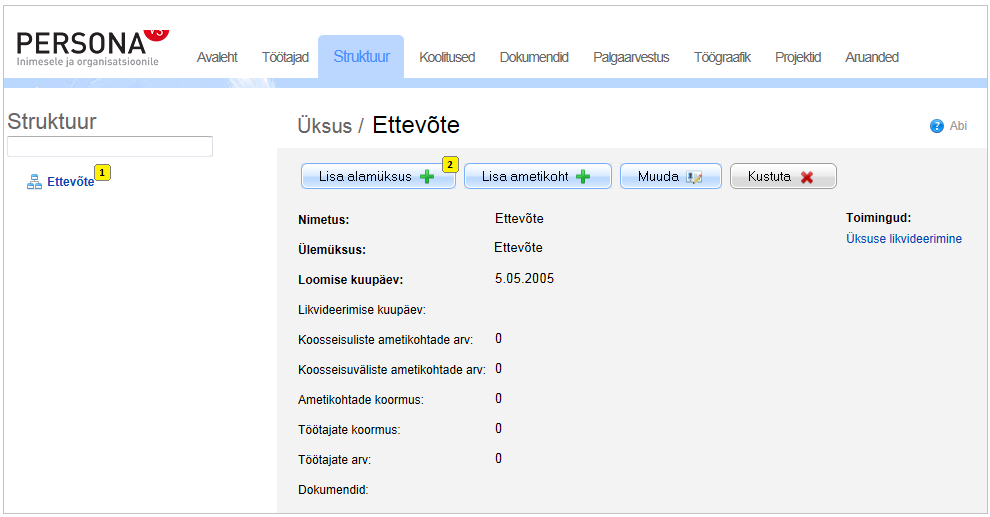Viewport: 990px width, 517px height.
Task: Go to the Koolitused tab
Action: coord(447,57)
